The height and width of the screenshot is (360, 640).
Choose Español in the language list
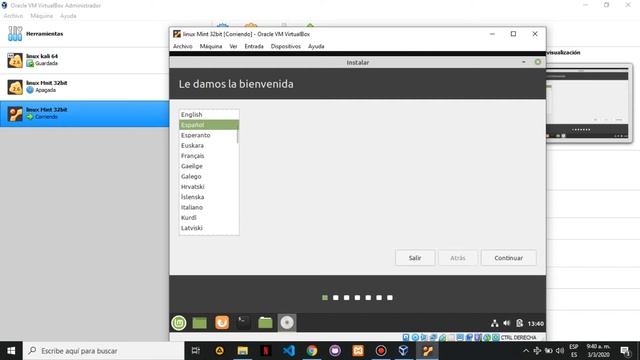pyautogui.click(x=209, y=124)
